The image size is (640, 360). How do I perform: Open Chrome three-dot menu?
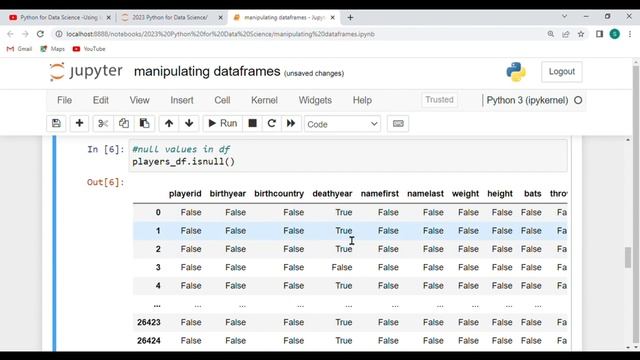point(630,34)
